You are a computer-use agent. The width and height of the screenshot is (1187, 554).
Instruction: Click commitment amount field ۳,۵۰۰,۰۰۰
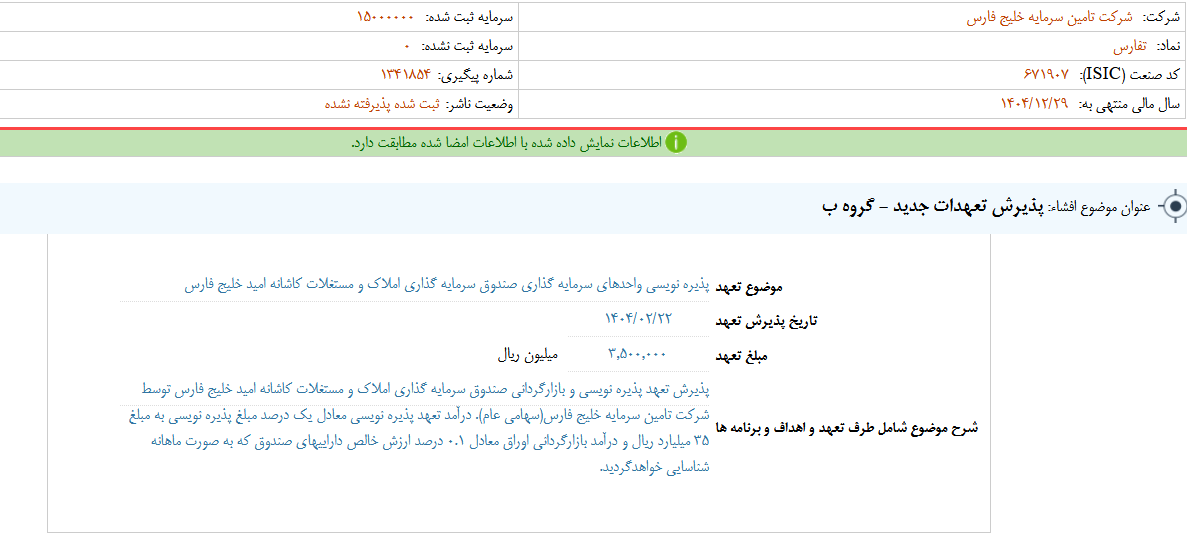(x=638, y=353)
